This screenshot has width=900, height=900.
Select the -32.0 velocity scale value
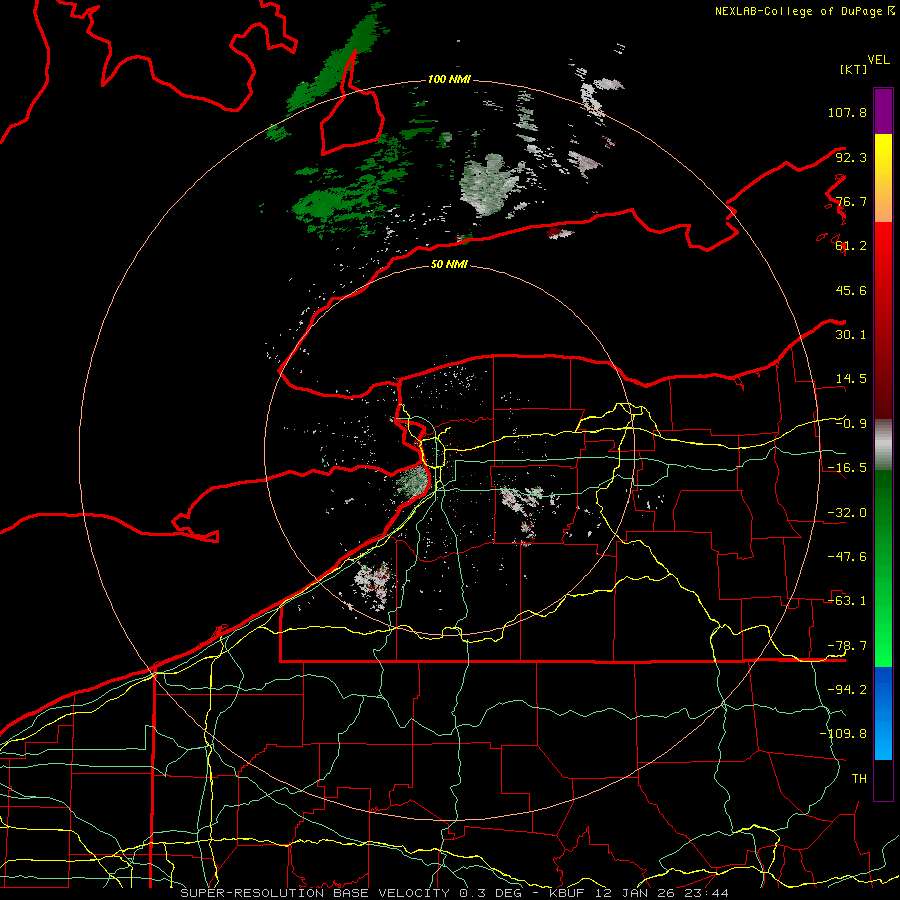[x=847, y=513]
